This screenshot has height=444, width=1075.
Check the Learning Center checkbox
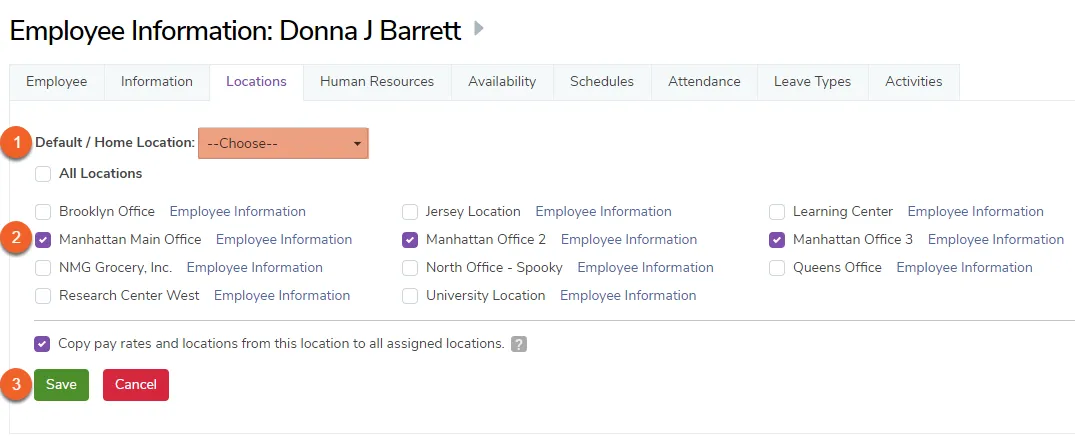(777, 212)
